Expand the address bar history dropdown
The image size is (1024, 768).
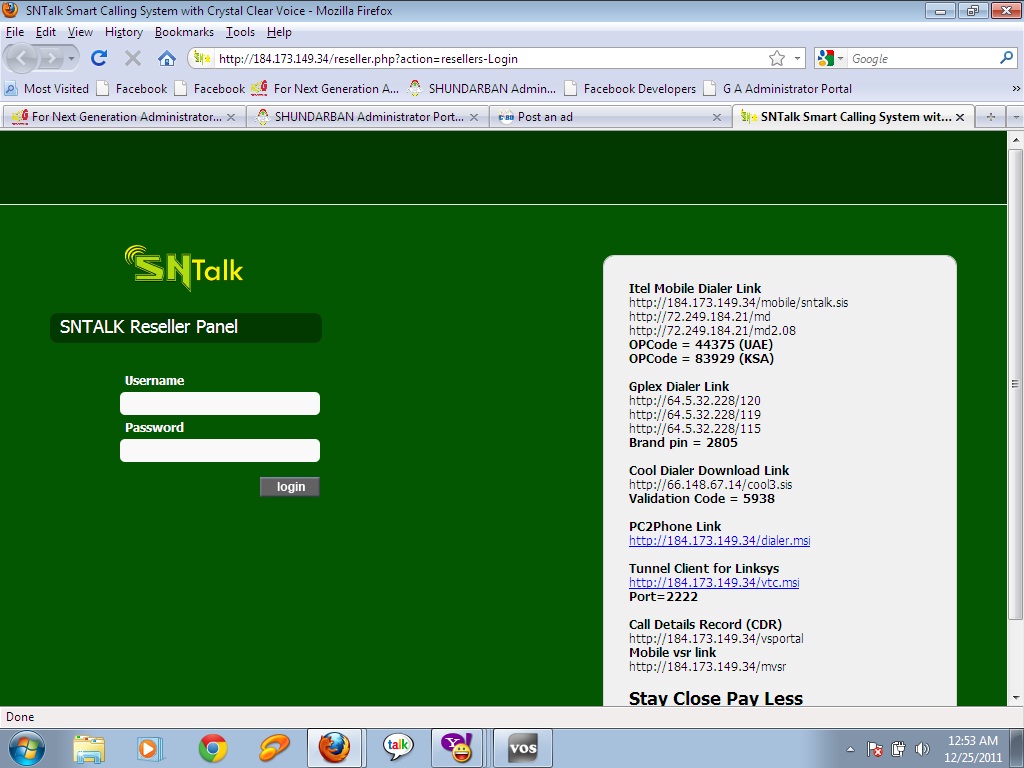(x=797, y=59)
